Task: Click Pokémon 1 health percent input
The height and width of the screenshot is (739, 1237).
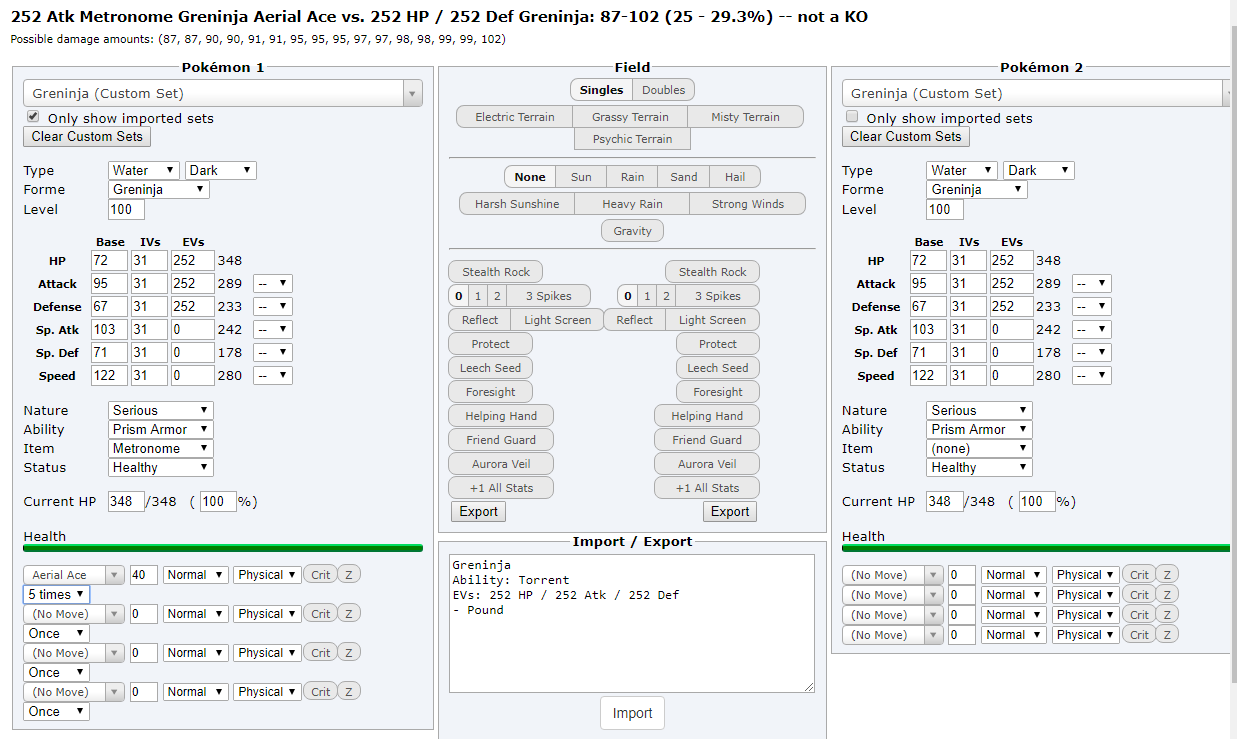Action: (x=218, y=501)
